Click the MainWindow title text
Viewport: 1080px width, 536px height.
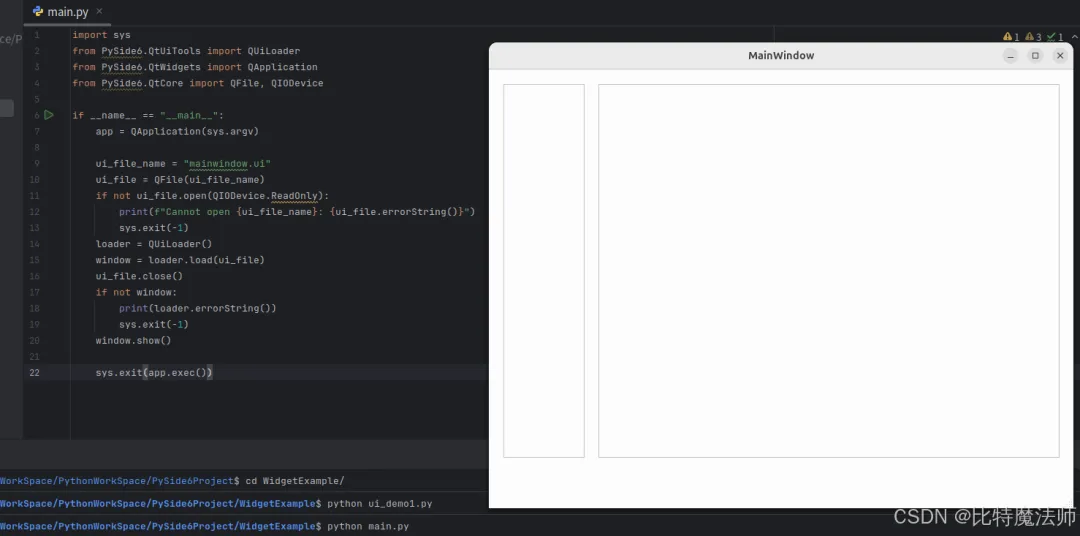781,56
